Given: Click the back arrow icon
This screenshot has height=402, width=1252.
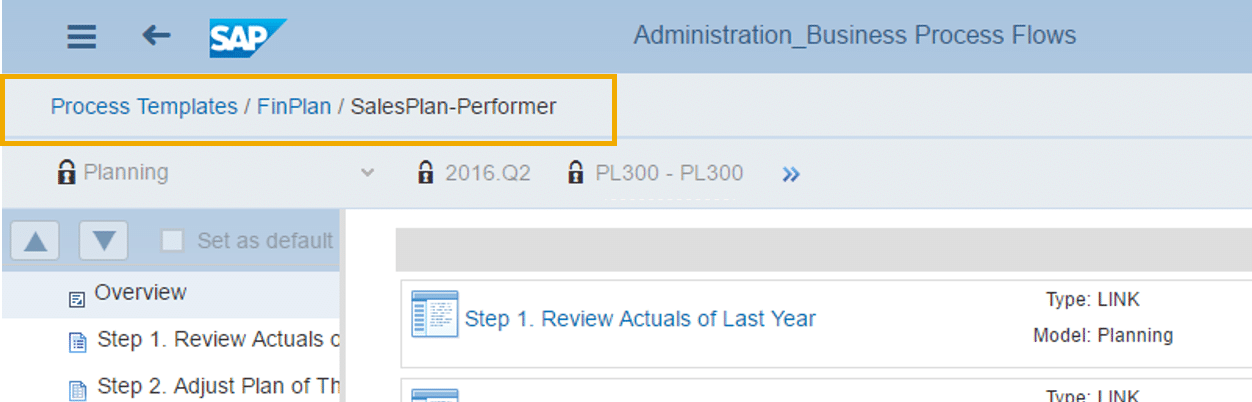Looking at the screenshot, I should [x=156, y=36].
